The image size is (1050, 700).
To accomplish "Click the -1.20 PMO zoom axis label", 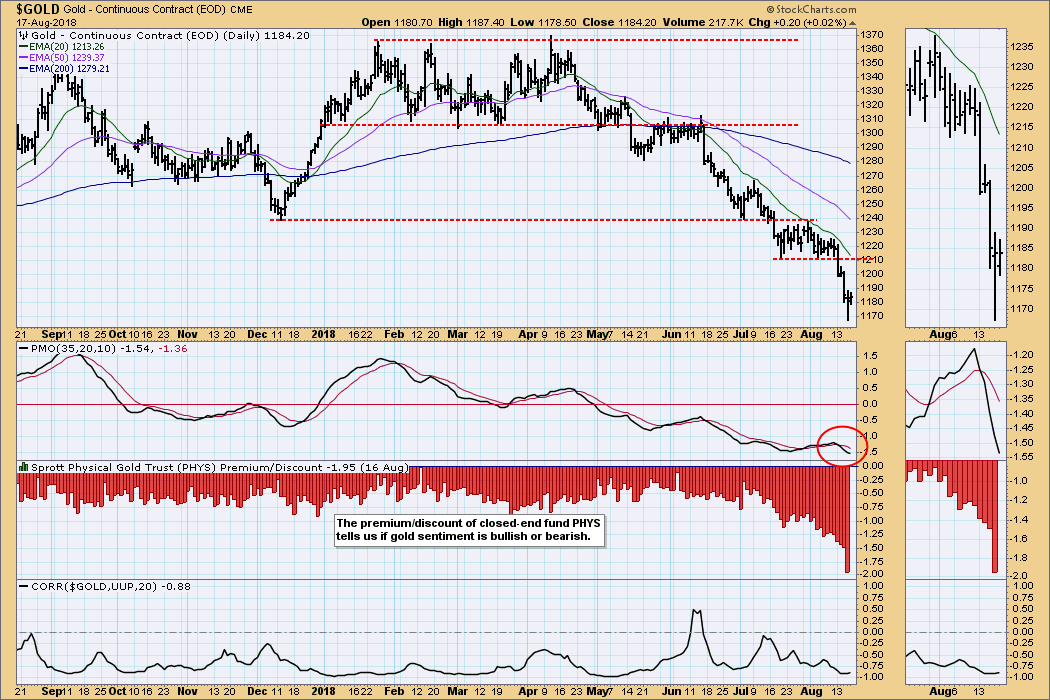I will [x=1021, y=355].
